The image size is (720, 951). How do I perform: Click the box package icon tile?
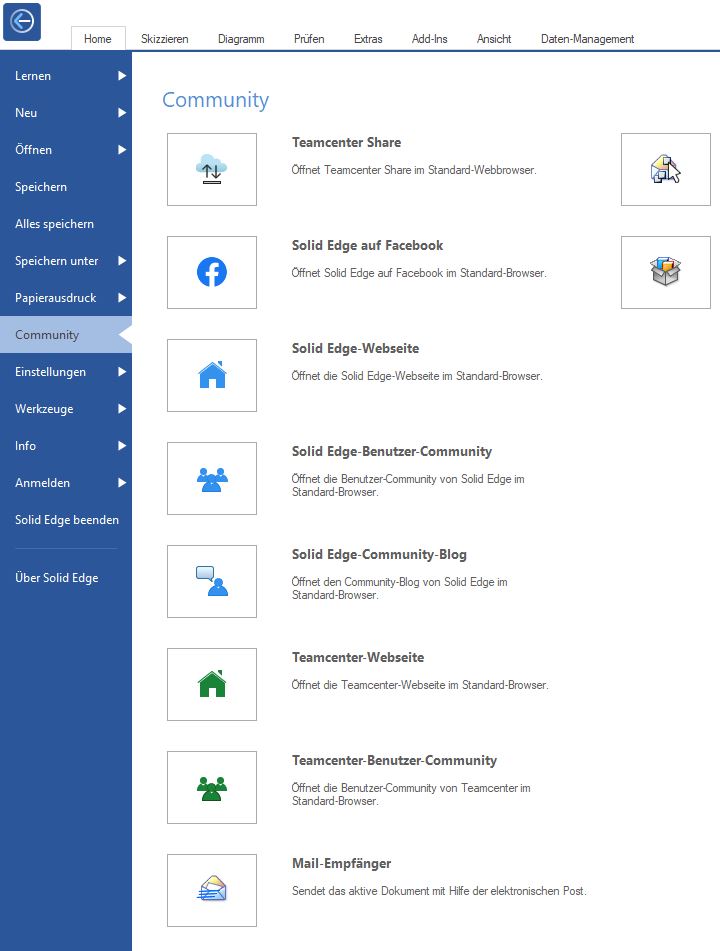pyautogui.click(x=665, y=272)
